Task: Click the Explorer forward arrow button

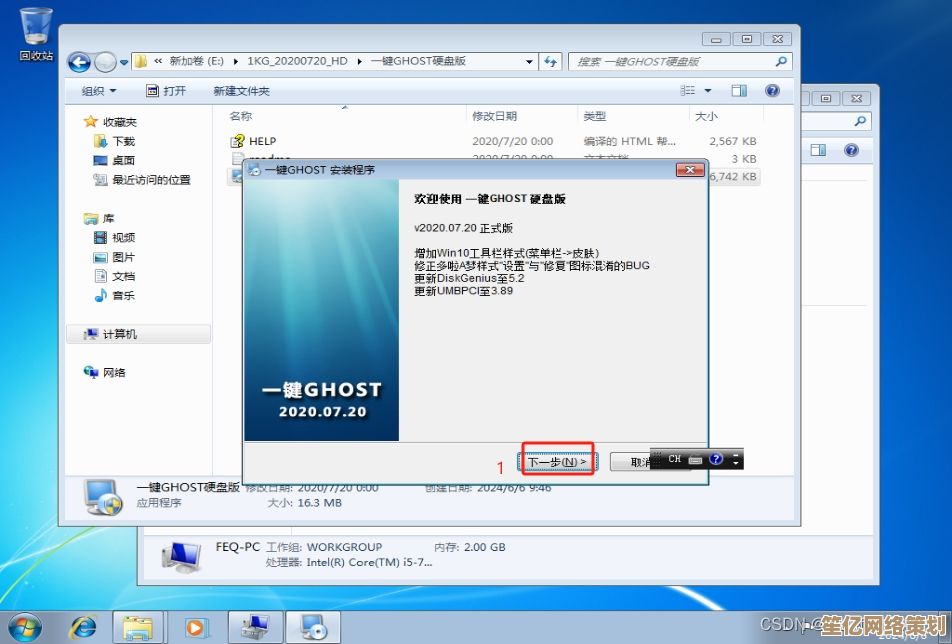Action: [105, 61]
